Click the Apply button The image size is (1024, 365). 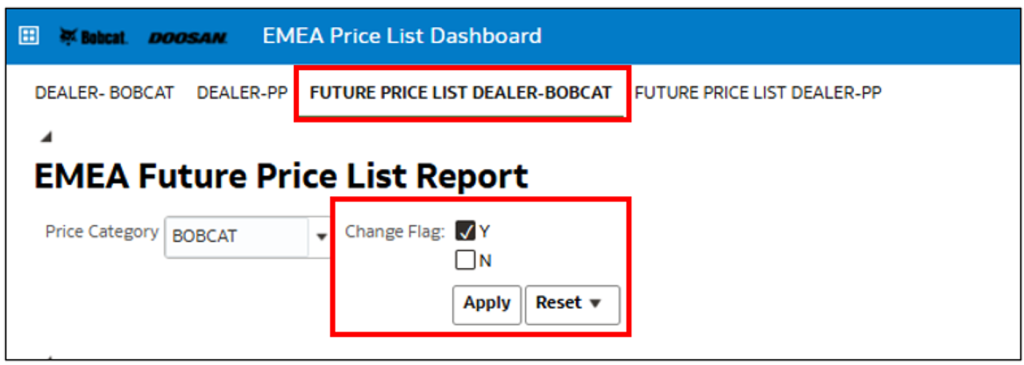tap(487, 304)
